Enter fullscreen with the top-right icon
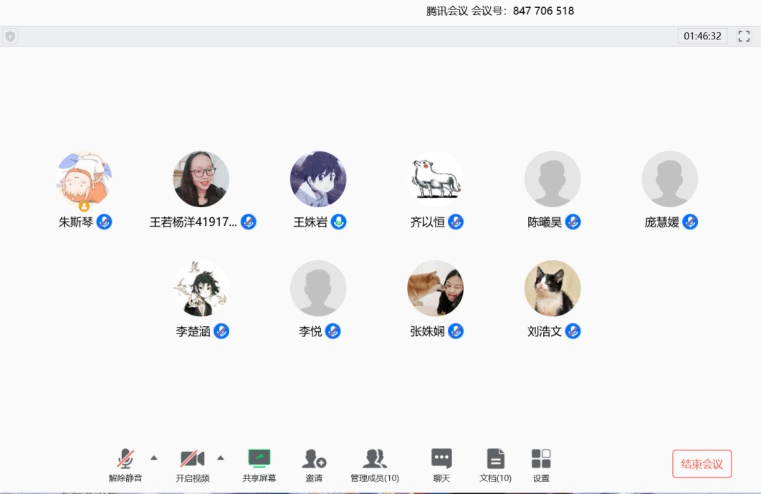Image resolution: width=761 pixels, height=494 pixels. point(743,36)
